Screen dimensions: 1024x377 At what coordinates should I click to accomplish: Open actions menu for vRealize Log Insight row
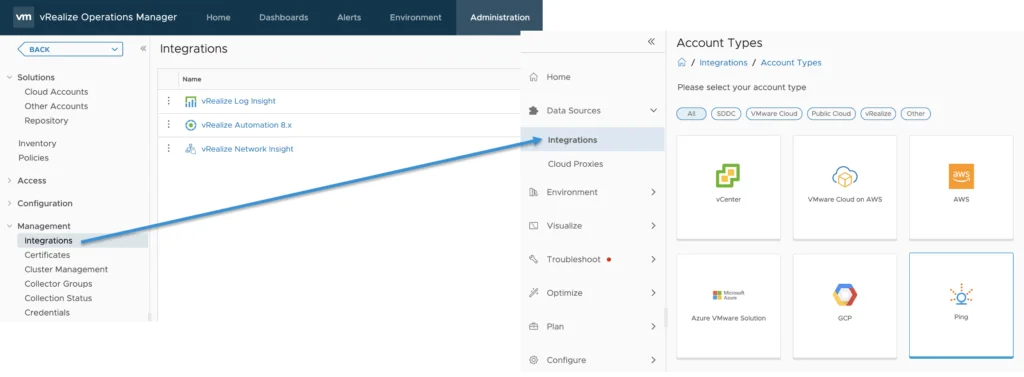[x=168, y=101]
